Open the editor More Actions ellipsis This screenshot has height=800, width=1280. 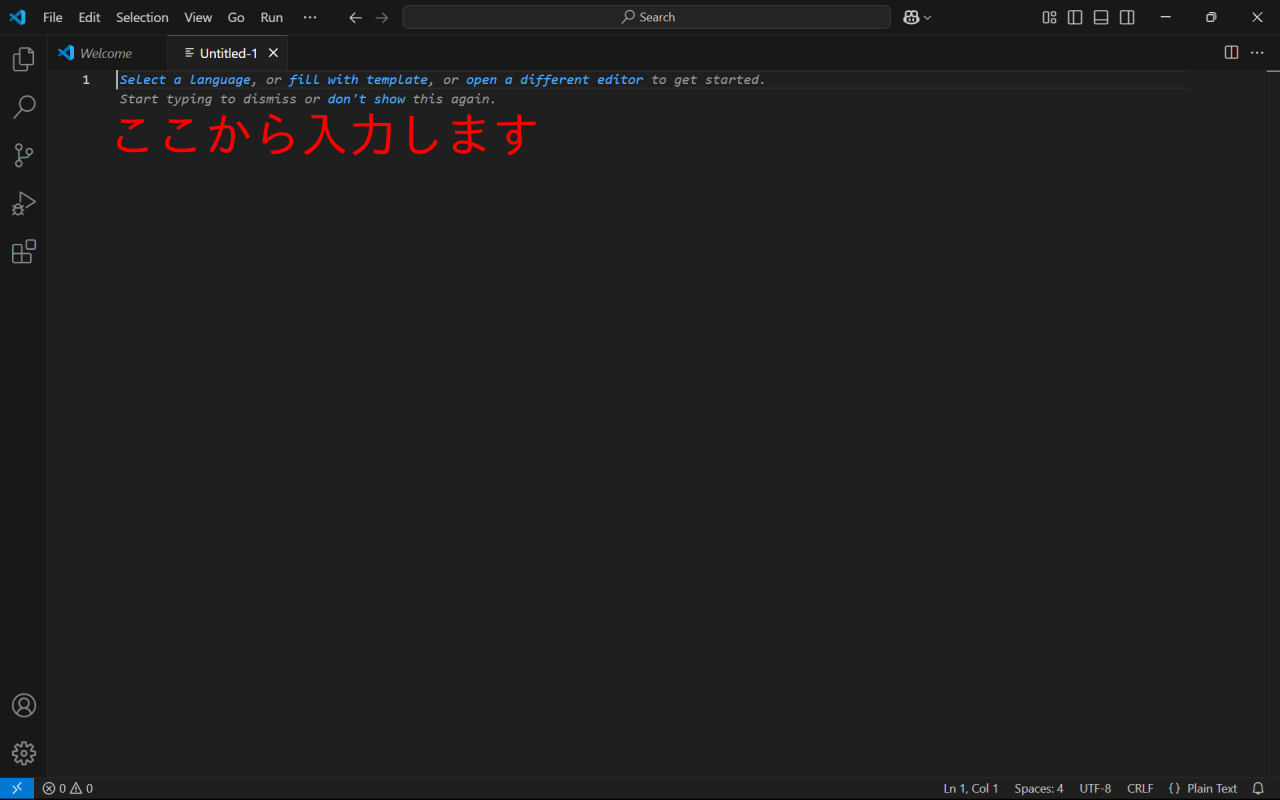[x=1257, y=53]
